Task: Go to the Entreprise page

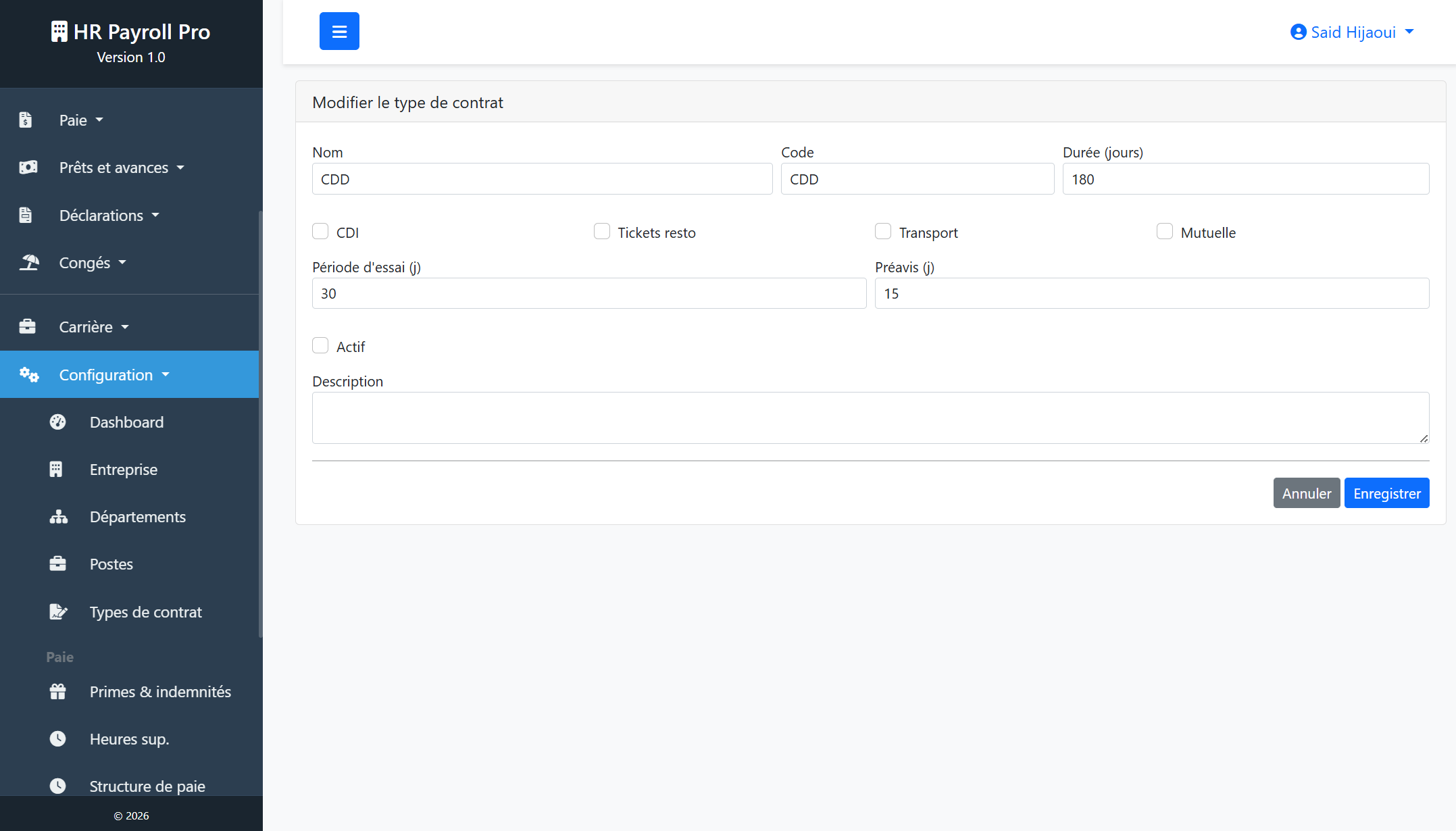Action: click(130, 470)
